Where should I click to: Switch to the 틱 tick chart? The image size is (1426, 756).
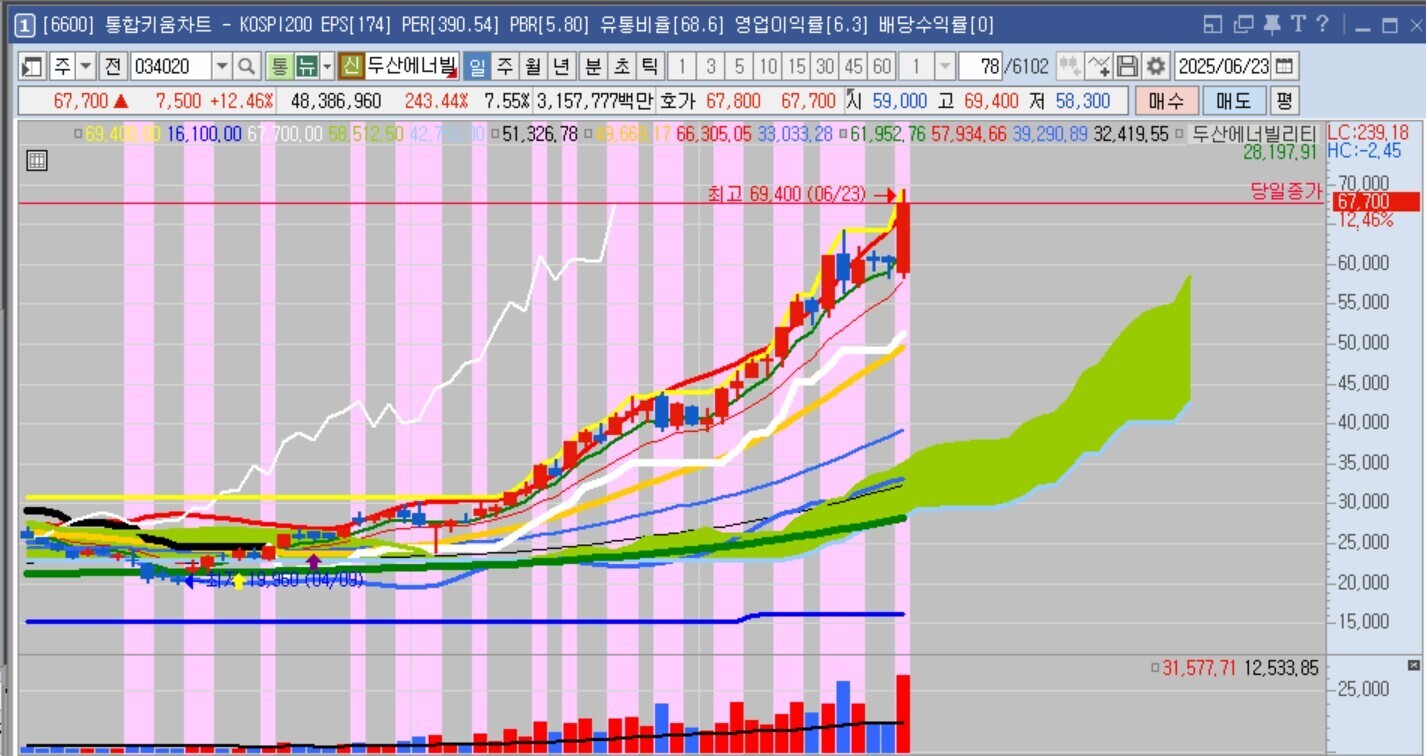click(x=649, y=67)
